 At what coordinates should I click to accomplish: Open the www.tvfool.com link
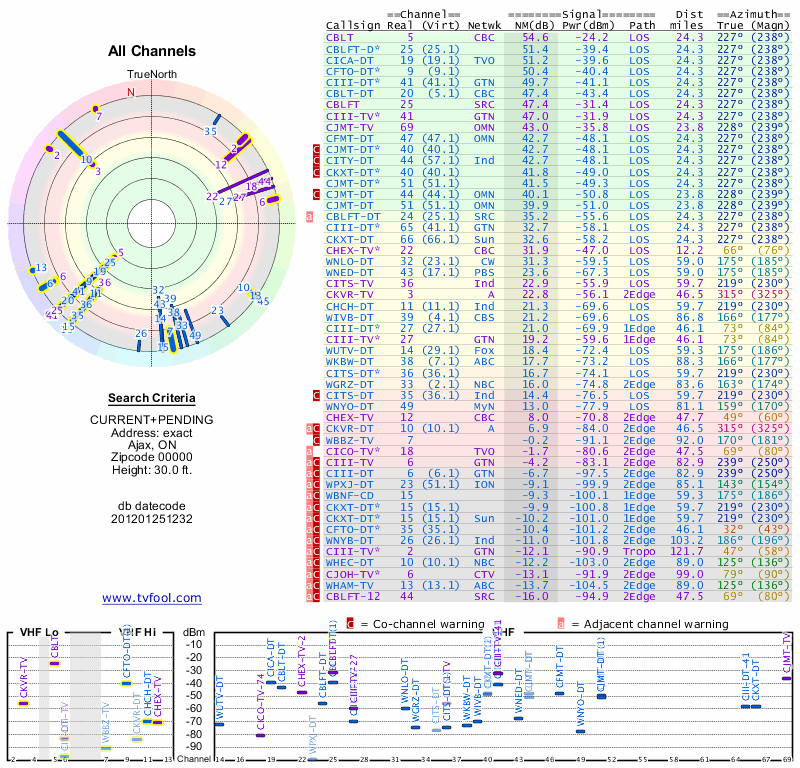[x=152, y=598]
